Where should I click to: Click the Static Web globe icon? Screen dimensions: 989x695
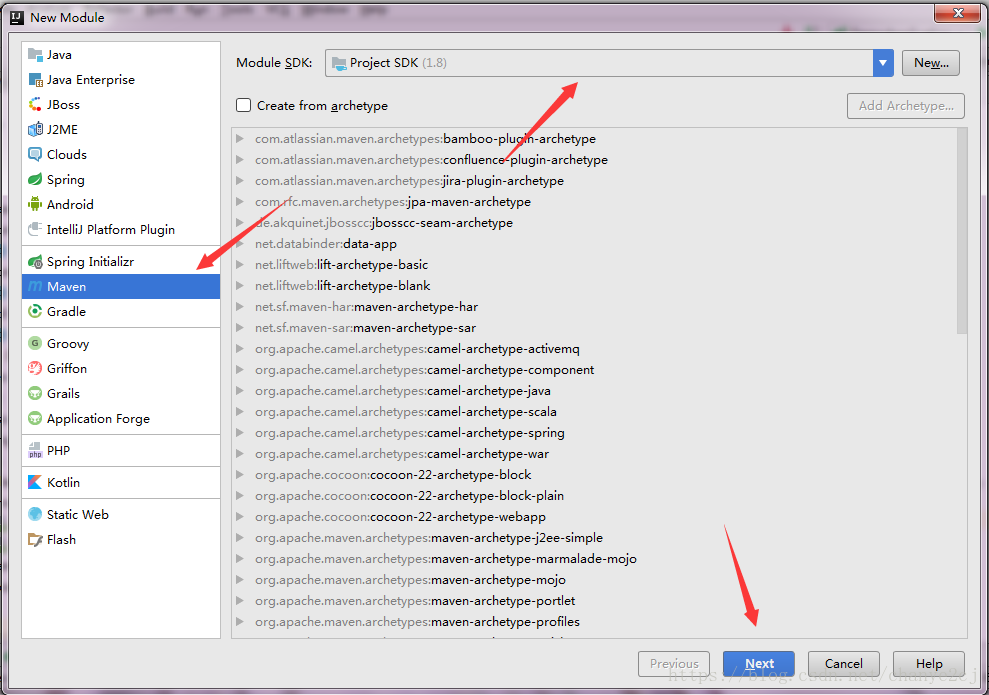(35, 515)
